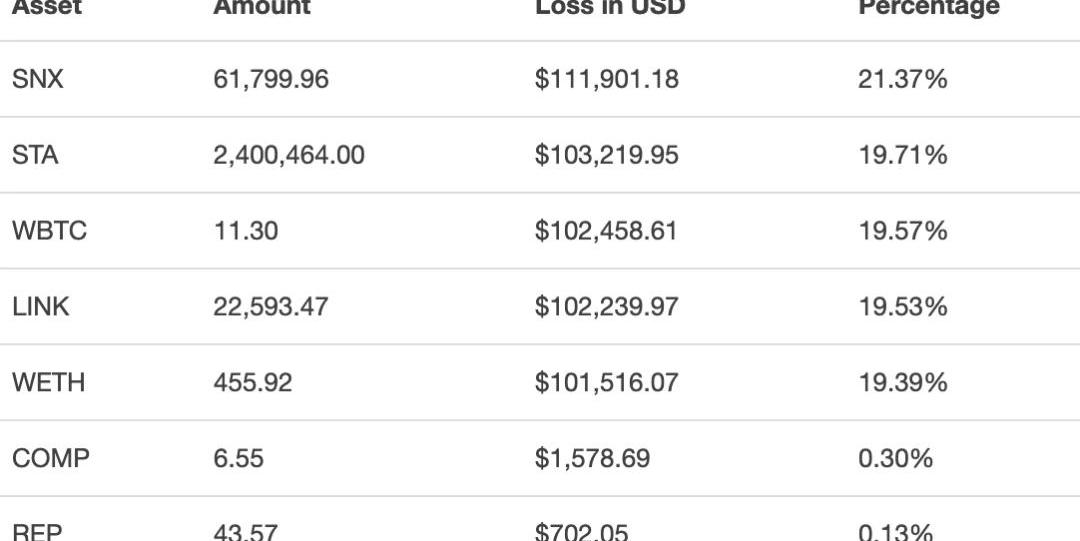Screen dimensions: 1080x541
Task: Click the 21.37% percentage cell
Action: pos(902,80)
